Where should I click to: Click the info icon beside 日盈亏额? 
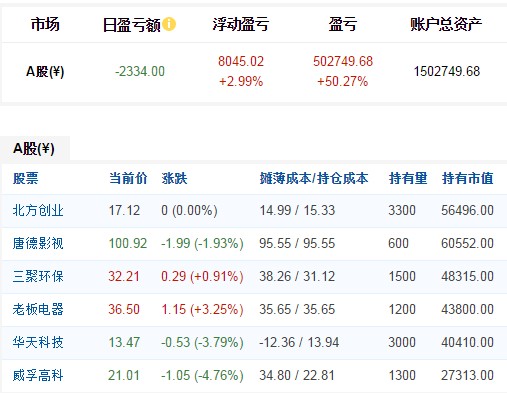point(169,24)
